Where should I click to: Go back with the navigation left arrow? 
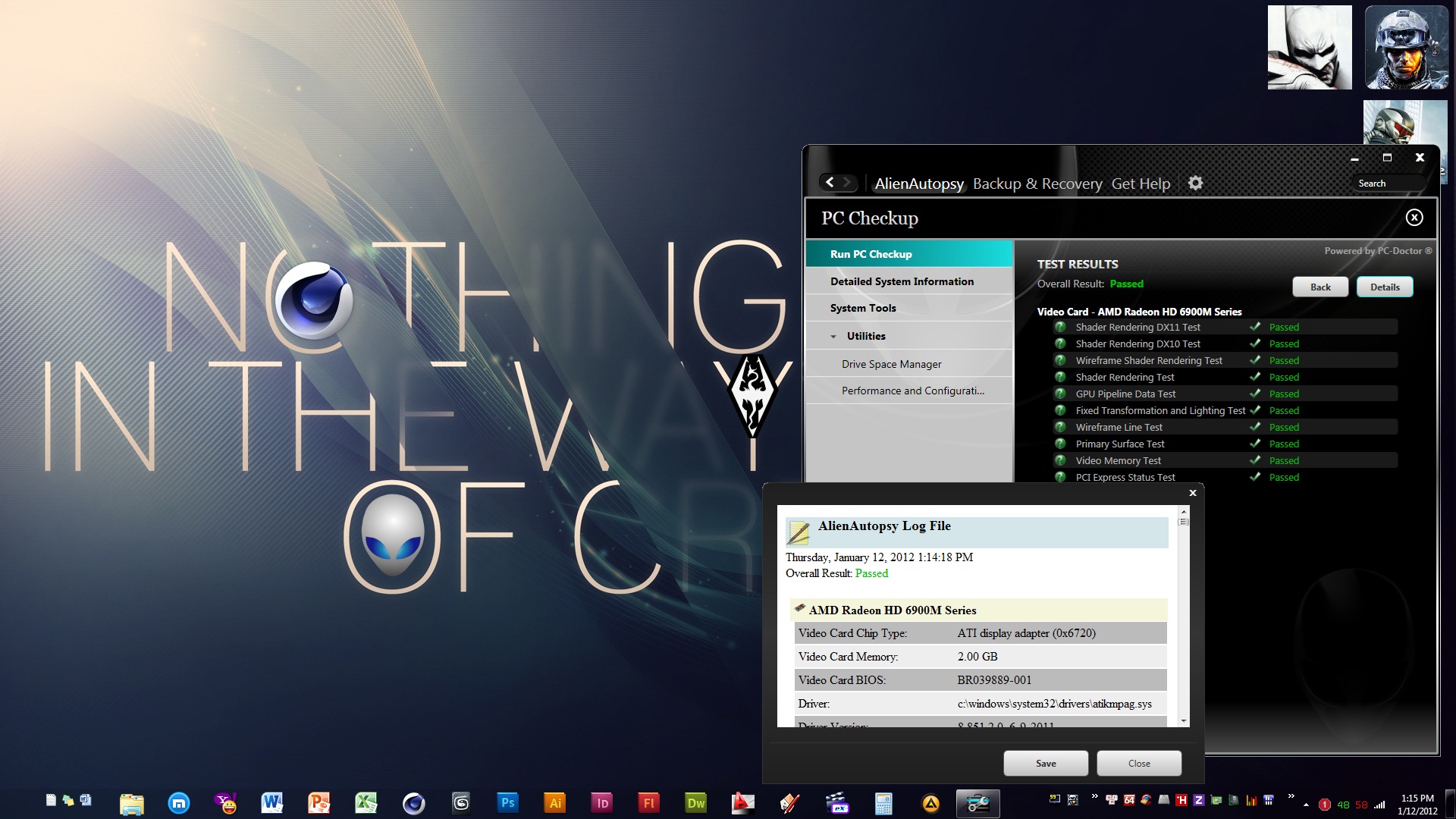tap(830, 182)
